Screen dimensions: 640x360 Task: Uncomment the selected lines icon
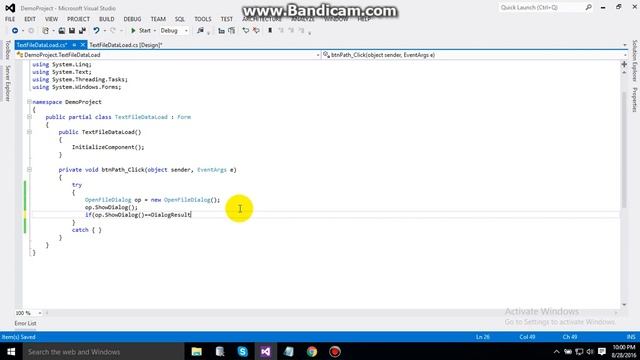click(256, 31)
